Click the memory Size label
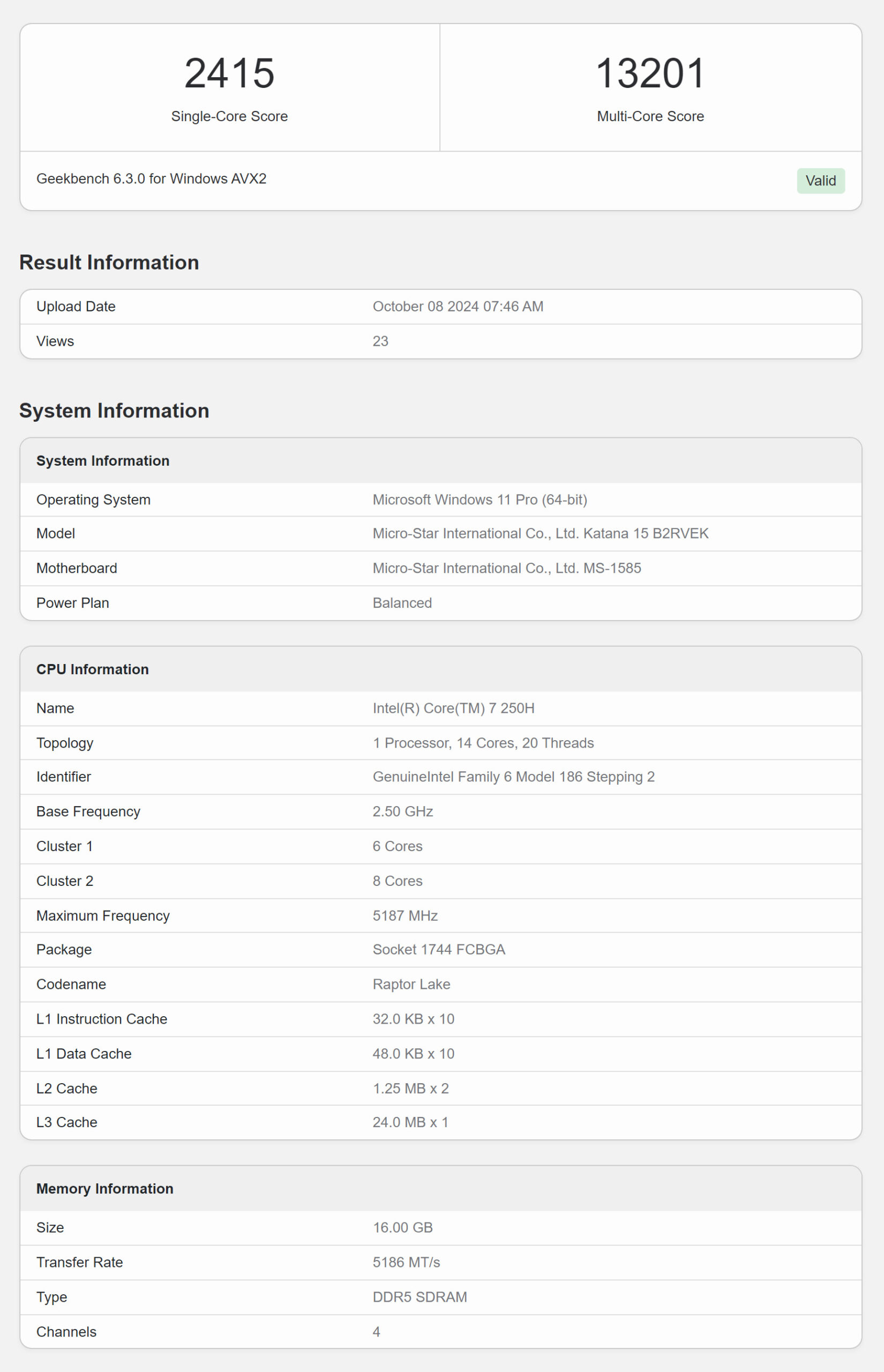Screen dimensions: 884x1372 (50, 1227)
